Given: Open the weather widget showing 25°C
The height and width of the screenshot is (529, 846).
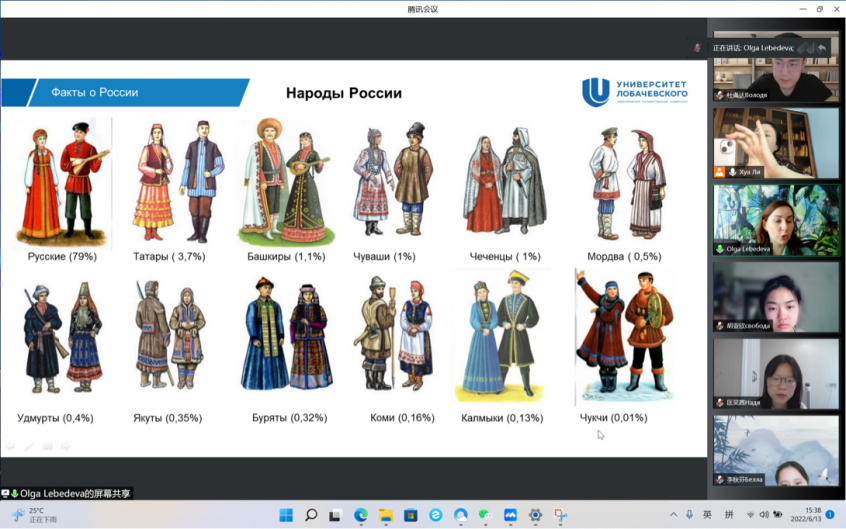Looking at the screenshot, I should click(30, 515).
